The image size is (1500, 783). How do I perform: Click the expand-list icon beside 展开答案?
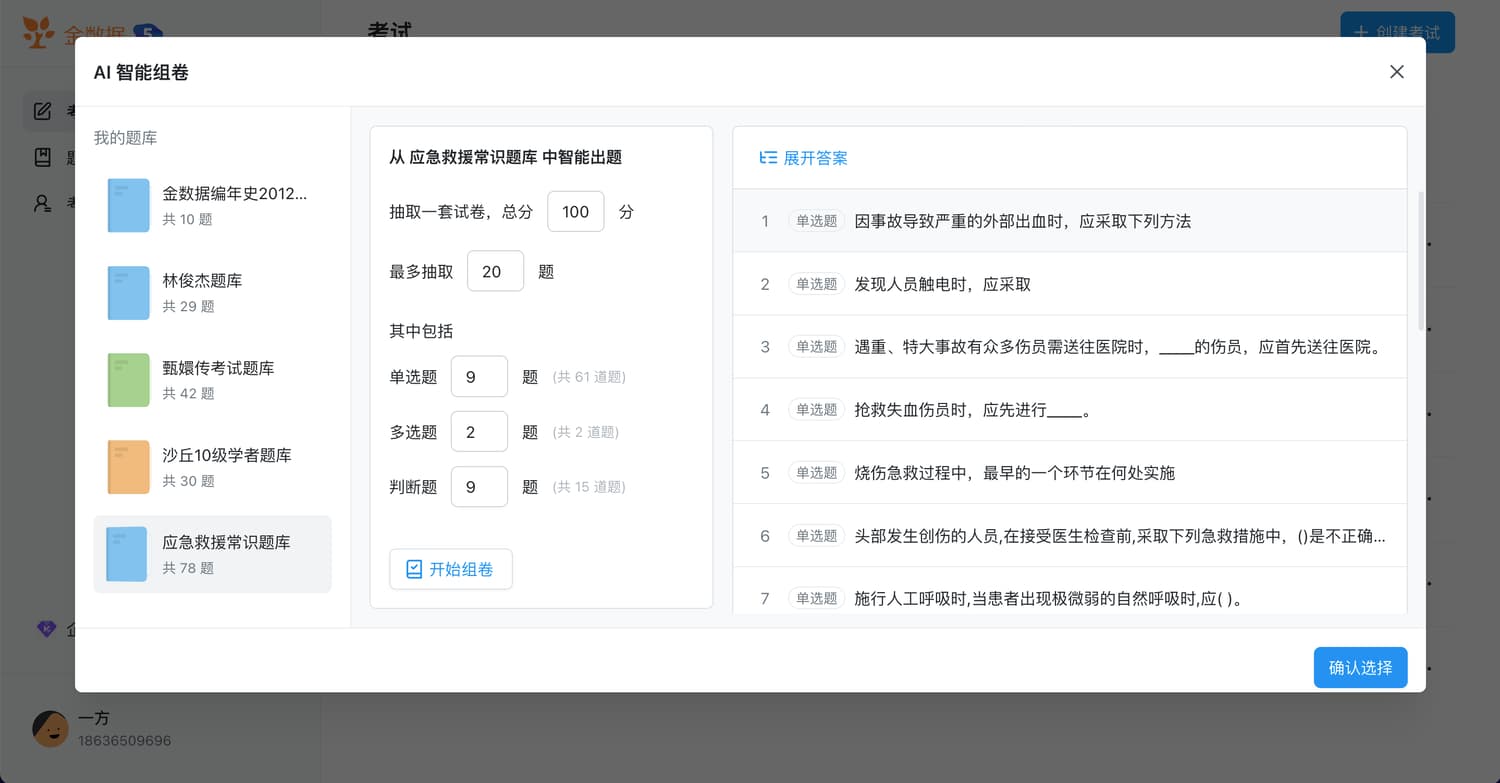pyautogui.click(x=768, y=158)
